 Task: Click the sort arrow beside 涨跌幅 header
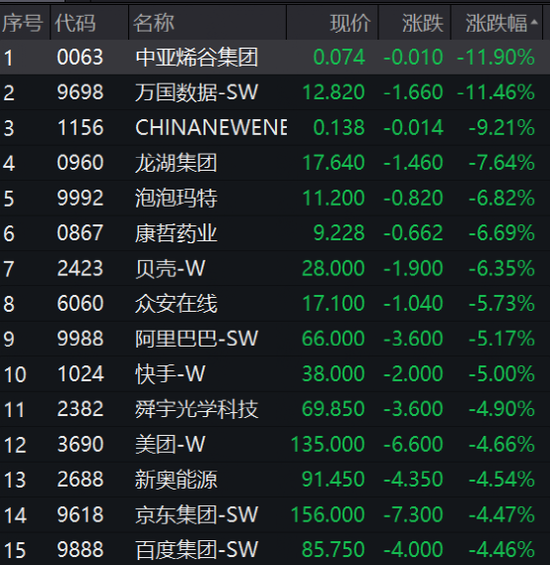click(x=534, y=22)
